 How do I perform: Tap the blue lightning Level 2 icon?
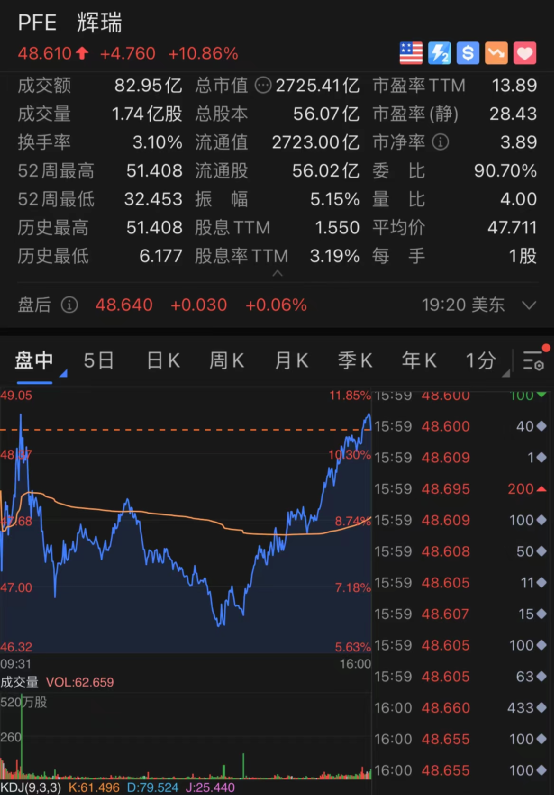[439, 53]
